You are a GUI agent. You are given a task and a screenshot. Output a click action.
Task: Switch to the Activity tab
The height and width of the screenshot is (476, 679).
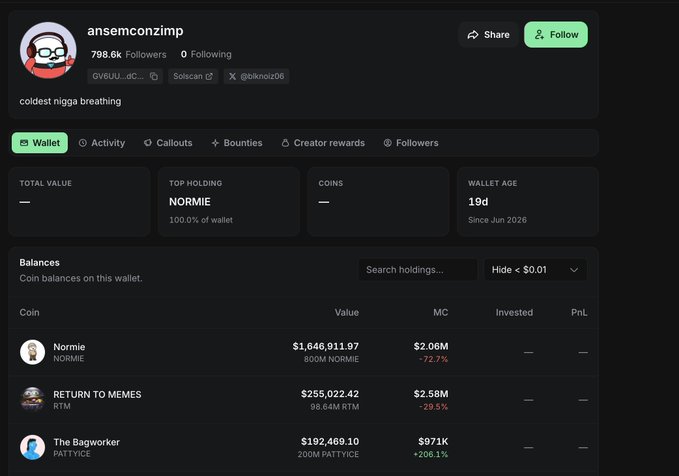[x=102, y=143]
